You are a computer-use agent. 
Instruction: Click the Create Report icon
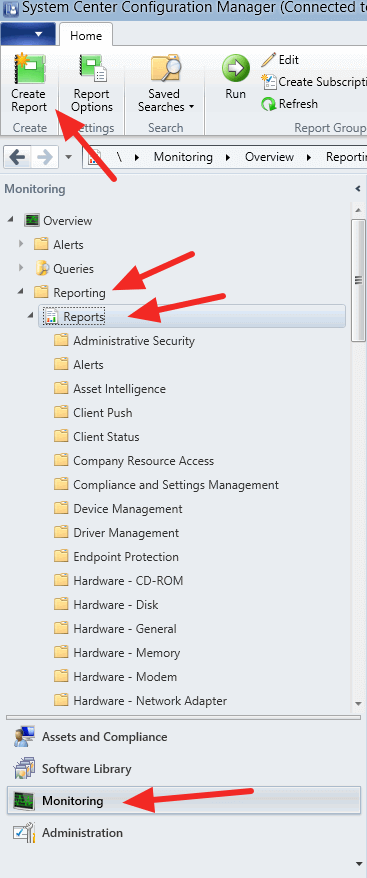[x=29, y=67]
